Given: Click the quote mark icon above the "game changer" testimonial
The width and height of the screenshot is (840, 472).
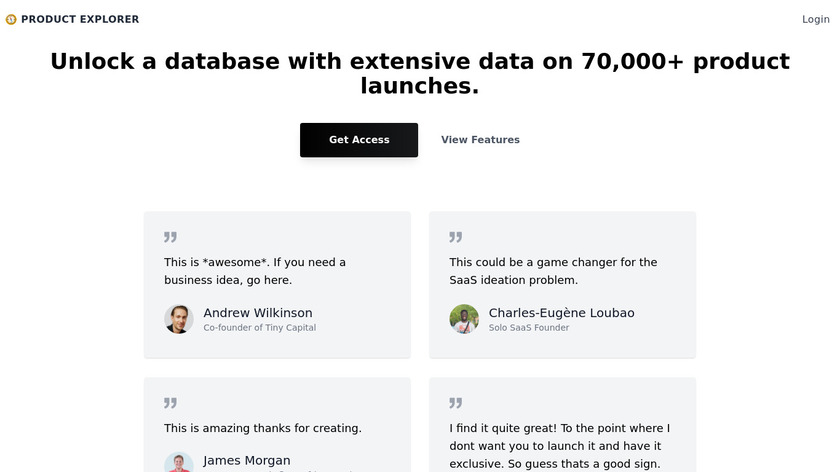Looking at the screenshot, I should (x=455, y=237).
